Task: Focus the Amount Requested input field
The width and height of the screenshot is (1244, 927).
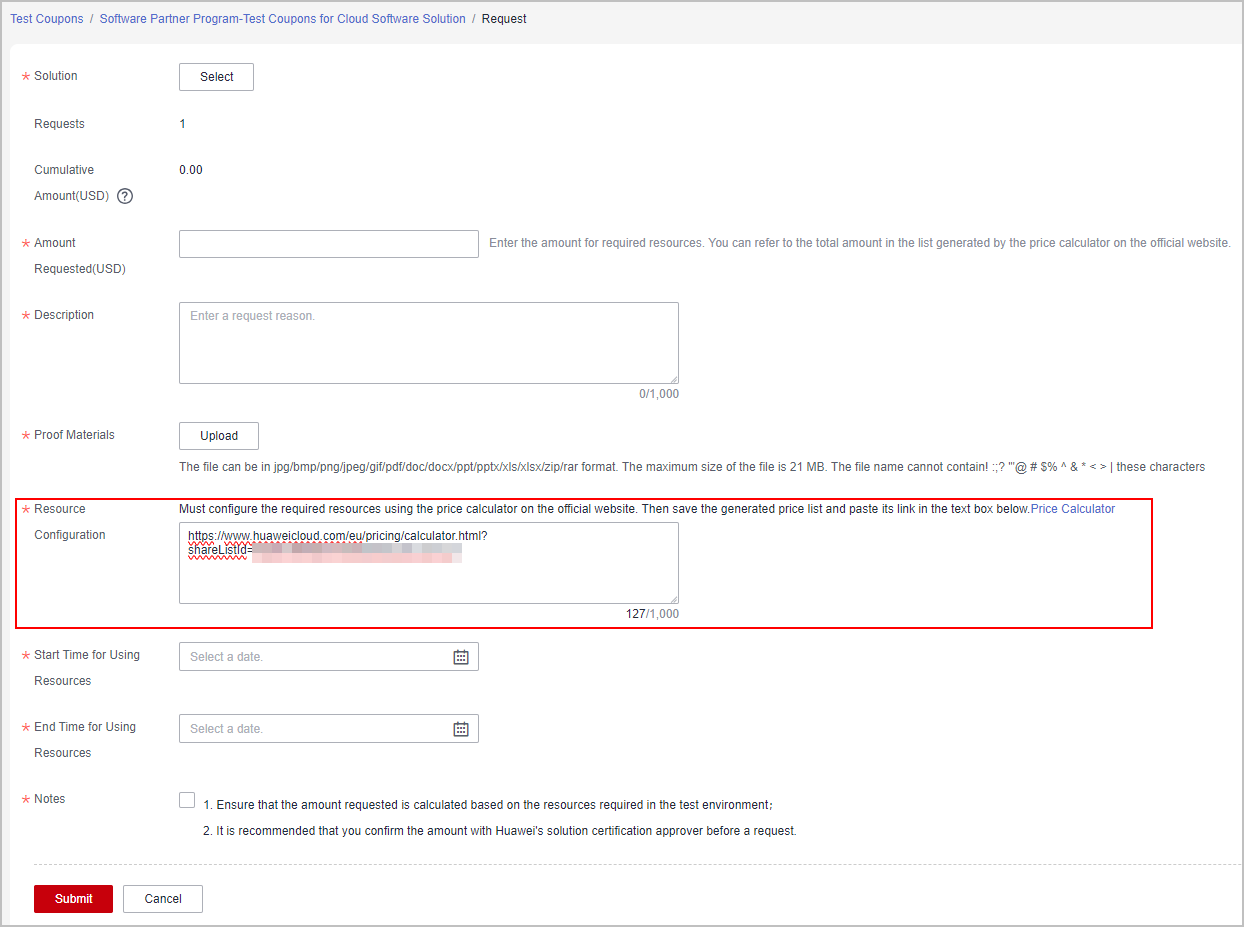Action: 329,244
